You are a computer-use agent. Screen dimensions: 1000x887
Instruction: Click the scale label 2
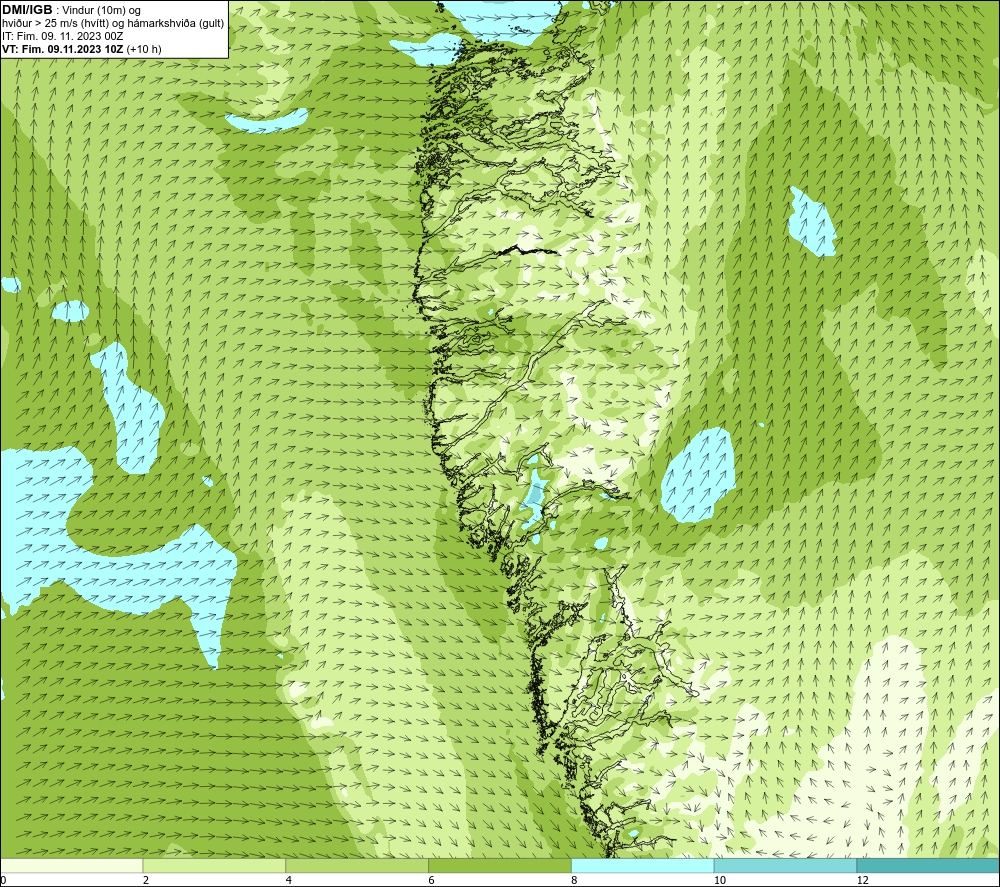(x=146, y=880)
